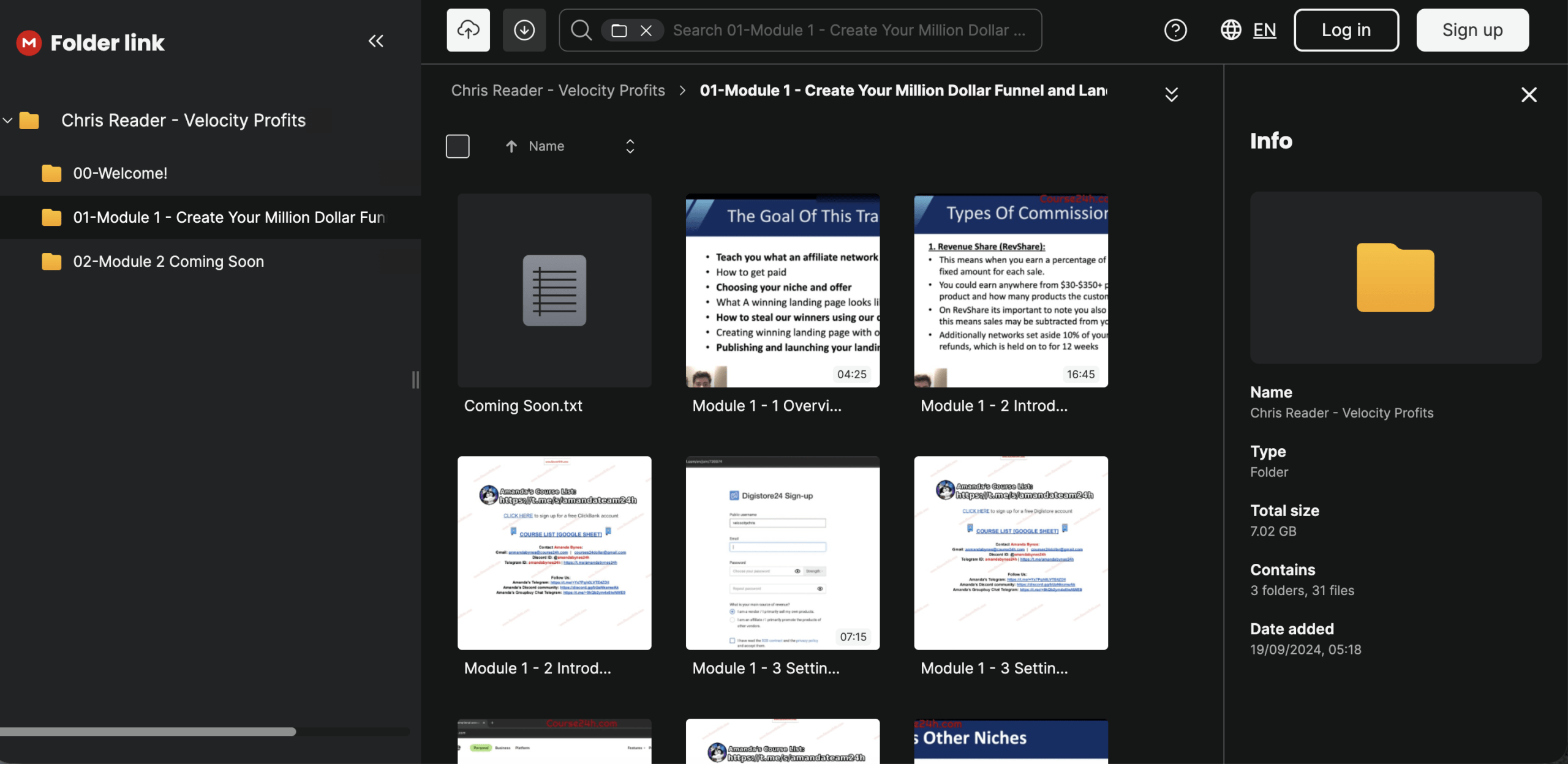
Task: Open the Name sort options dropdown
Action: (x=630, y=146)
